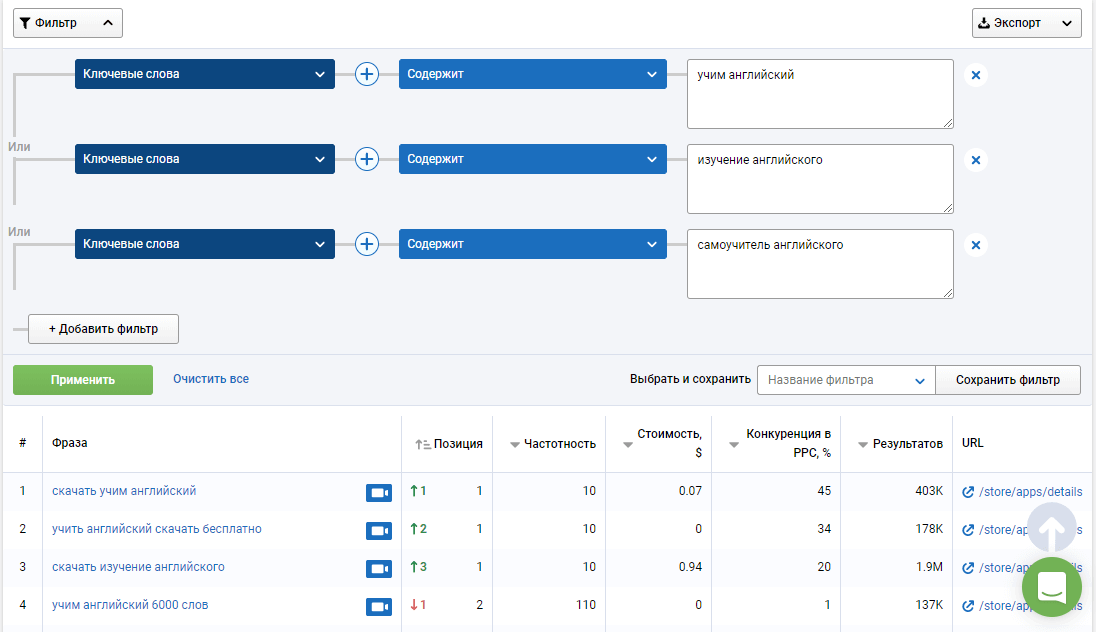
Task: Open external link icon in row 2 URL
Action: [968, 530]
